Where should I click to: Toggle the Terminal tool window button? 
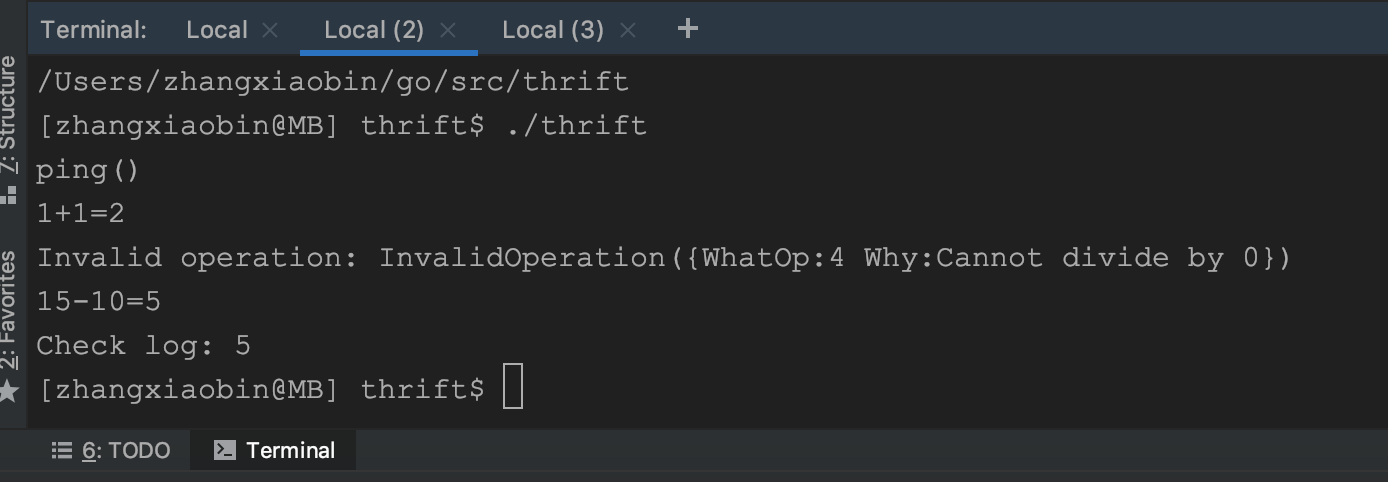[x=275, y=451]
